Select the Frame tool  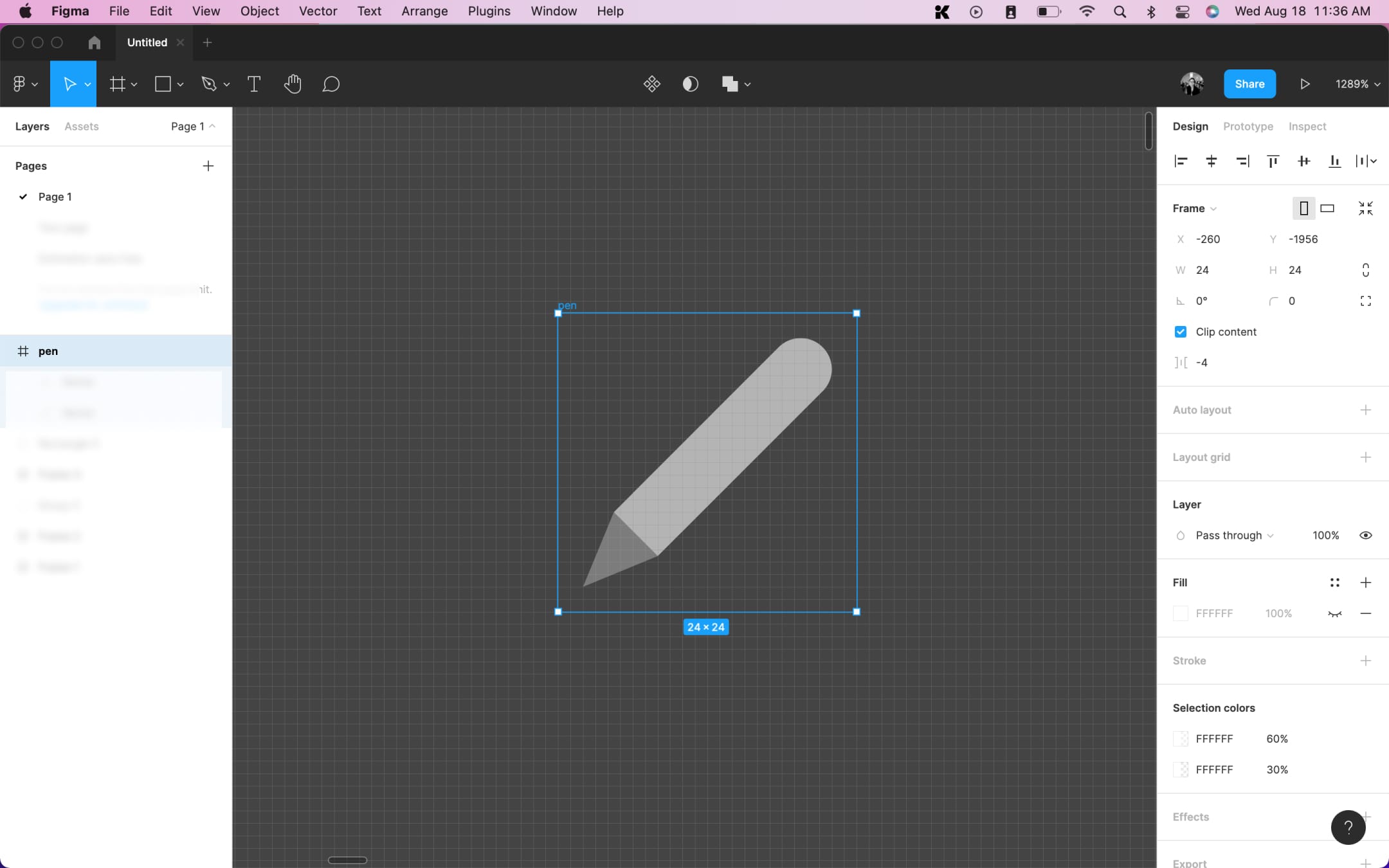point(117,84)
